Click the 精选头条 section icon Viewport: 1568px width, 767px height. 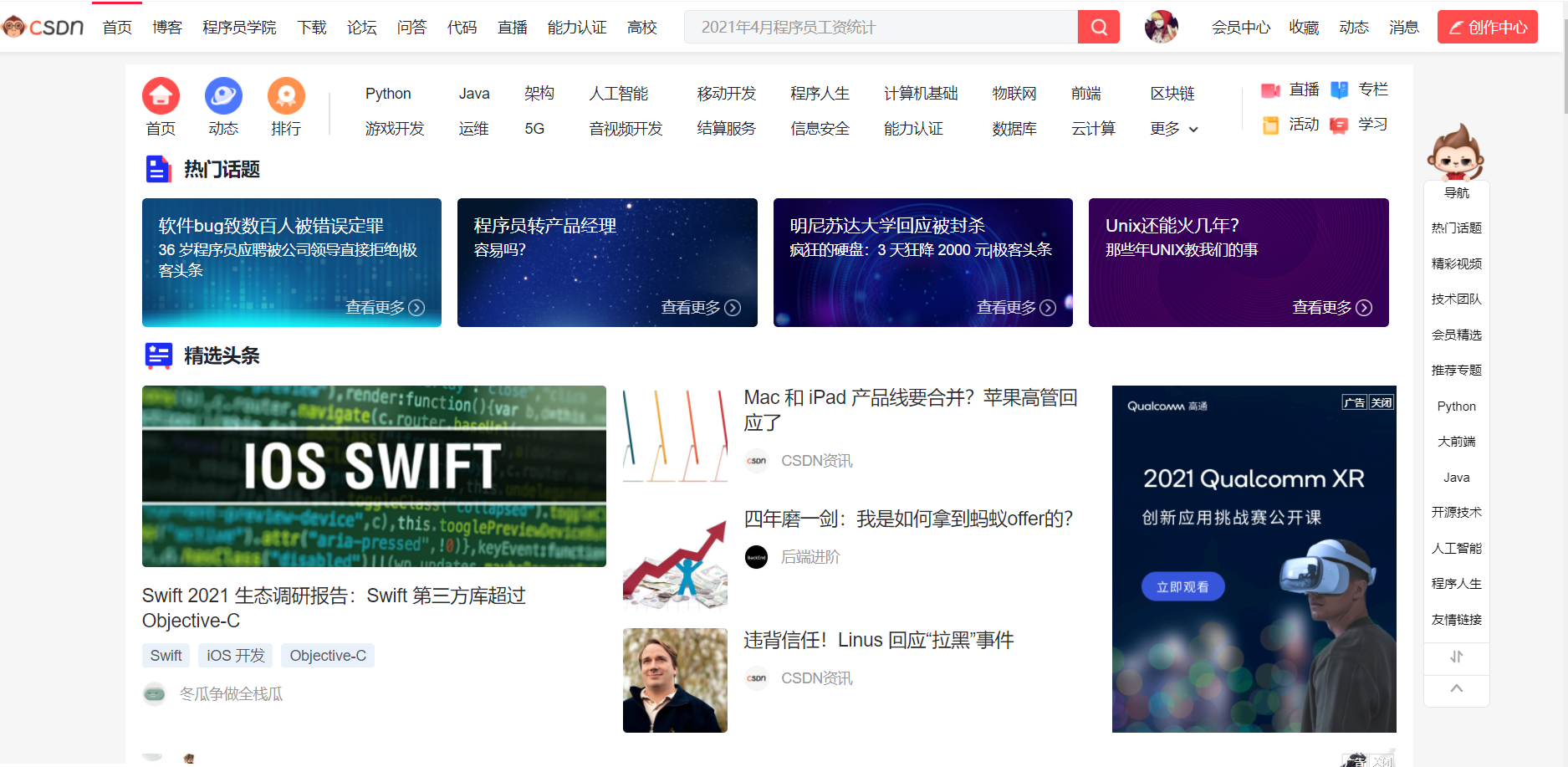tap(158, 355)
